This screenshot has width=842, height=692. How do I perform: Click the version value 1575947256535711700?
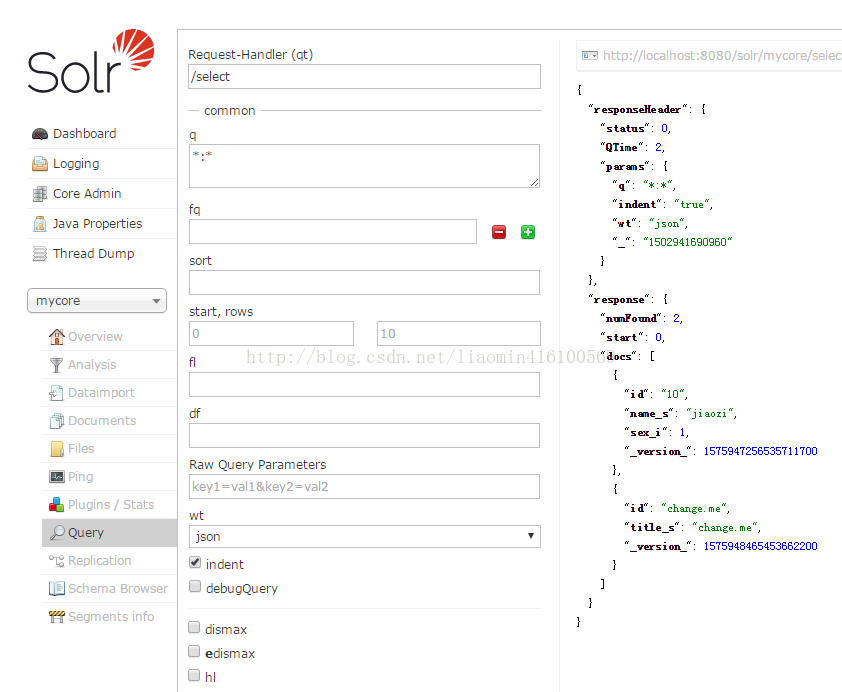coord(760,451)
